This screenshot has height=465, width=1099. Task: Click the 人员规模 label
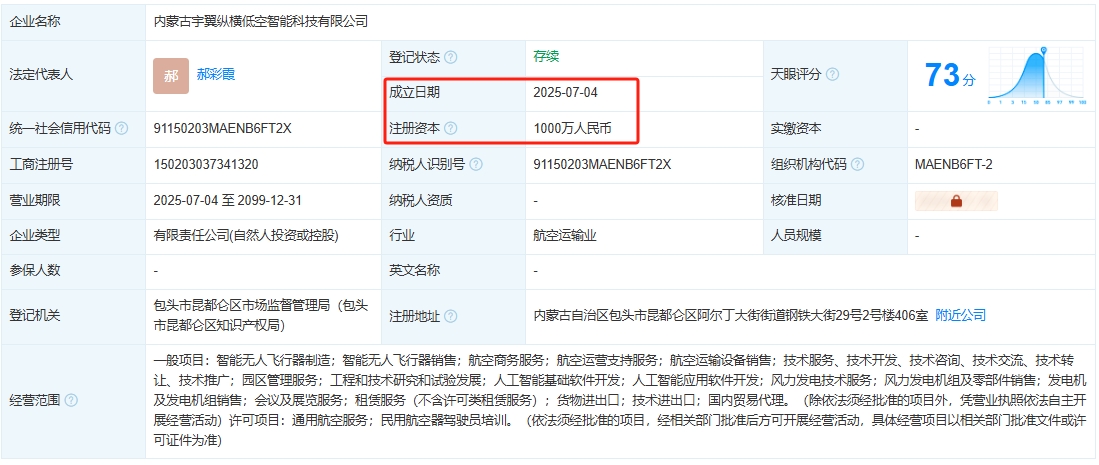tap(796, 236)
